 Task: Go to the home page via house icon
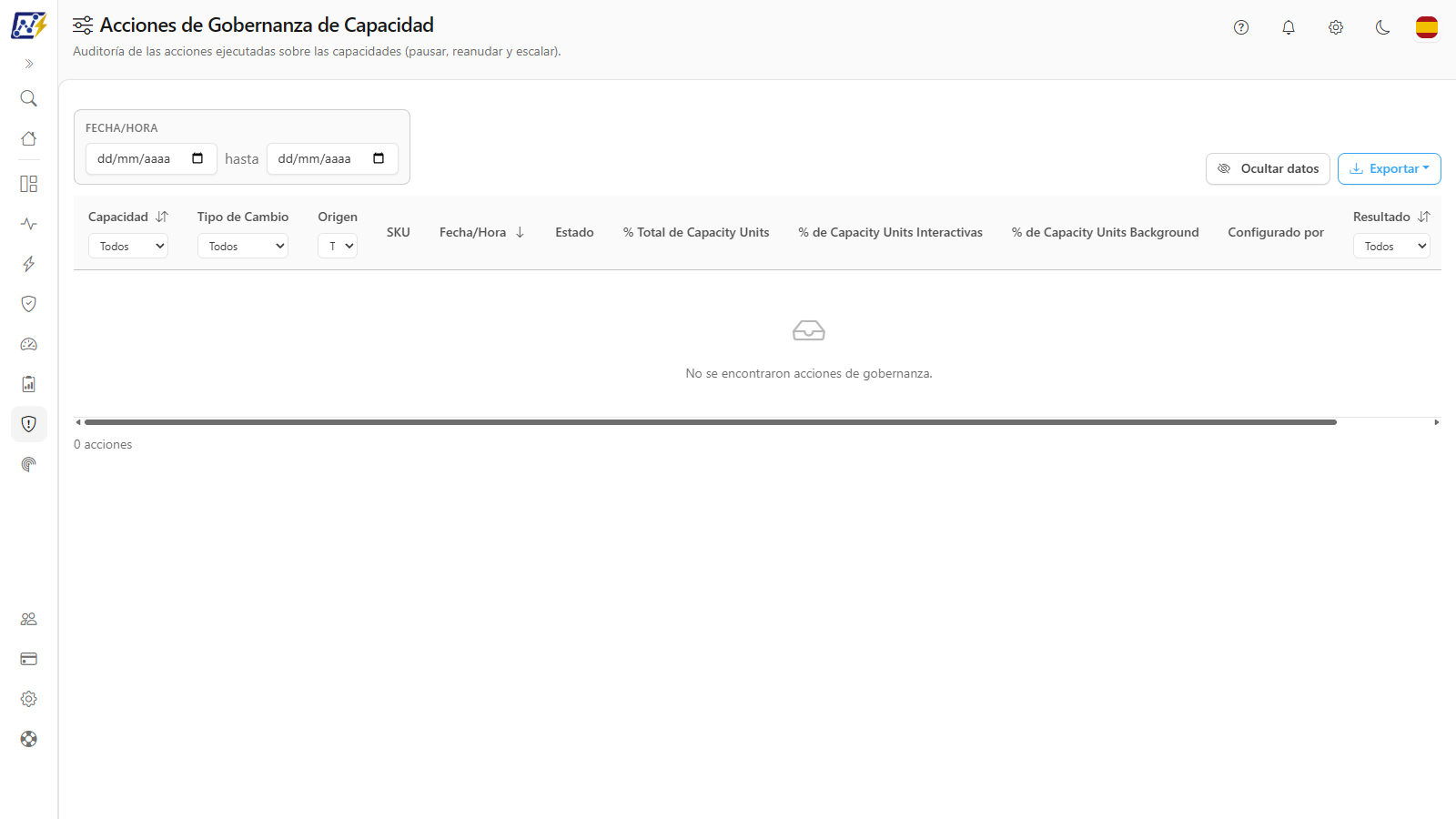29,138
